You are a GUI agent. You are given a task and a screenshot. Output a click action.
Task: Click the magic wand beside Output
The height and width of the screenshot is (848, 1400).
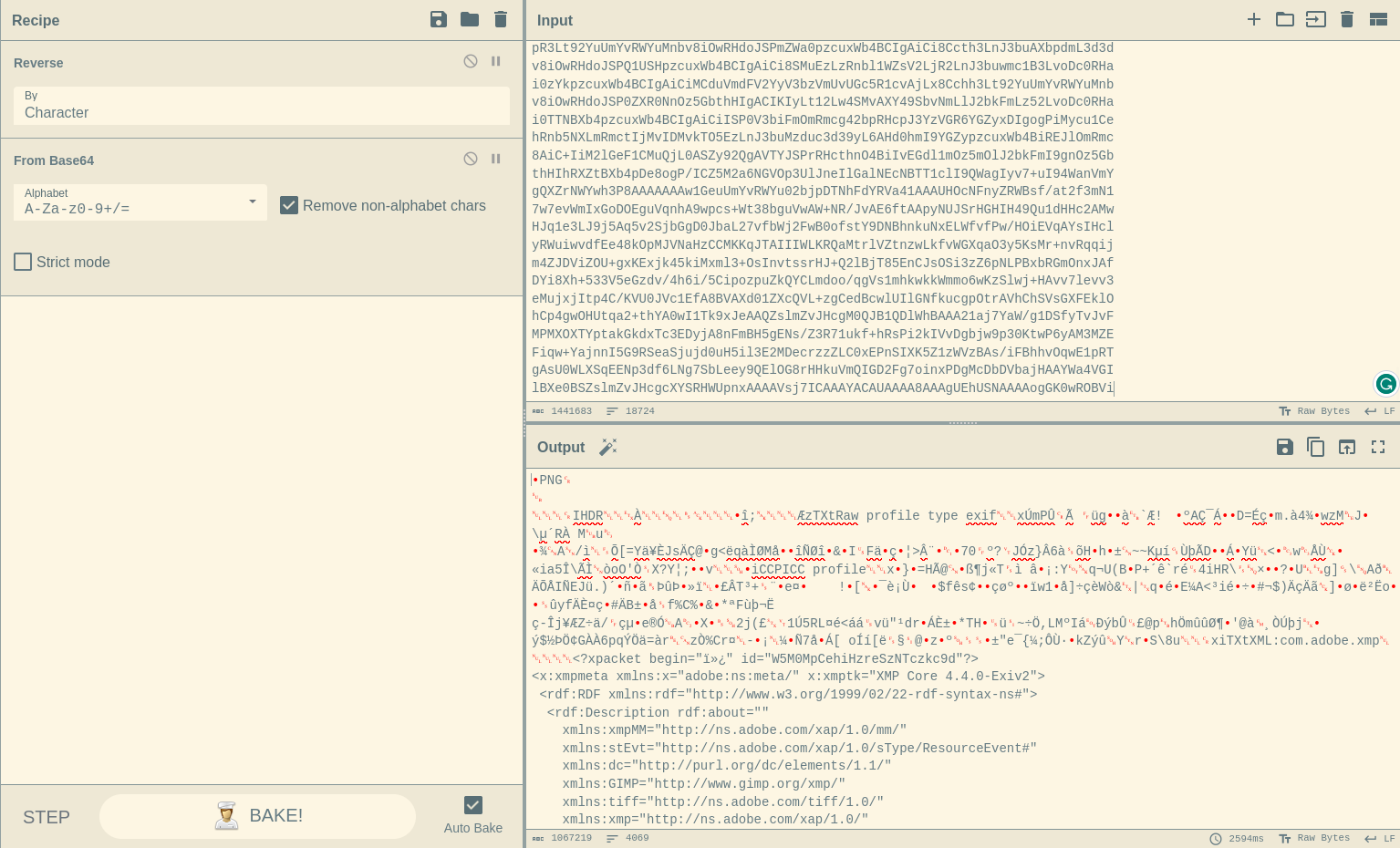(608, 447)
